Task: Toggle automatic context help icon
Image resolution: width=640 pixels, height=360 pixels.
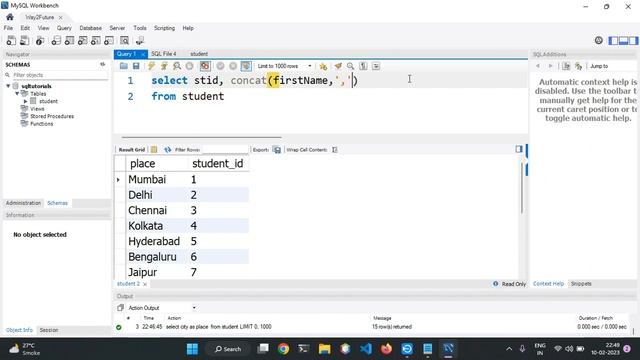Action: click(x=578, y=66)
